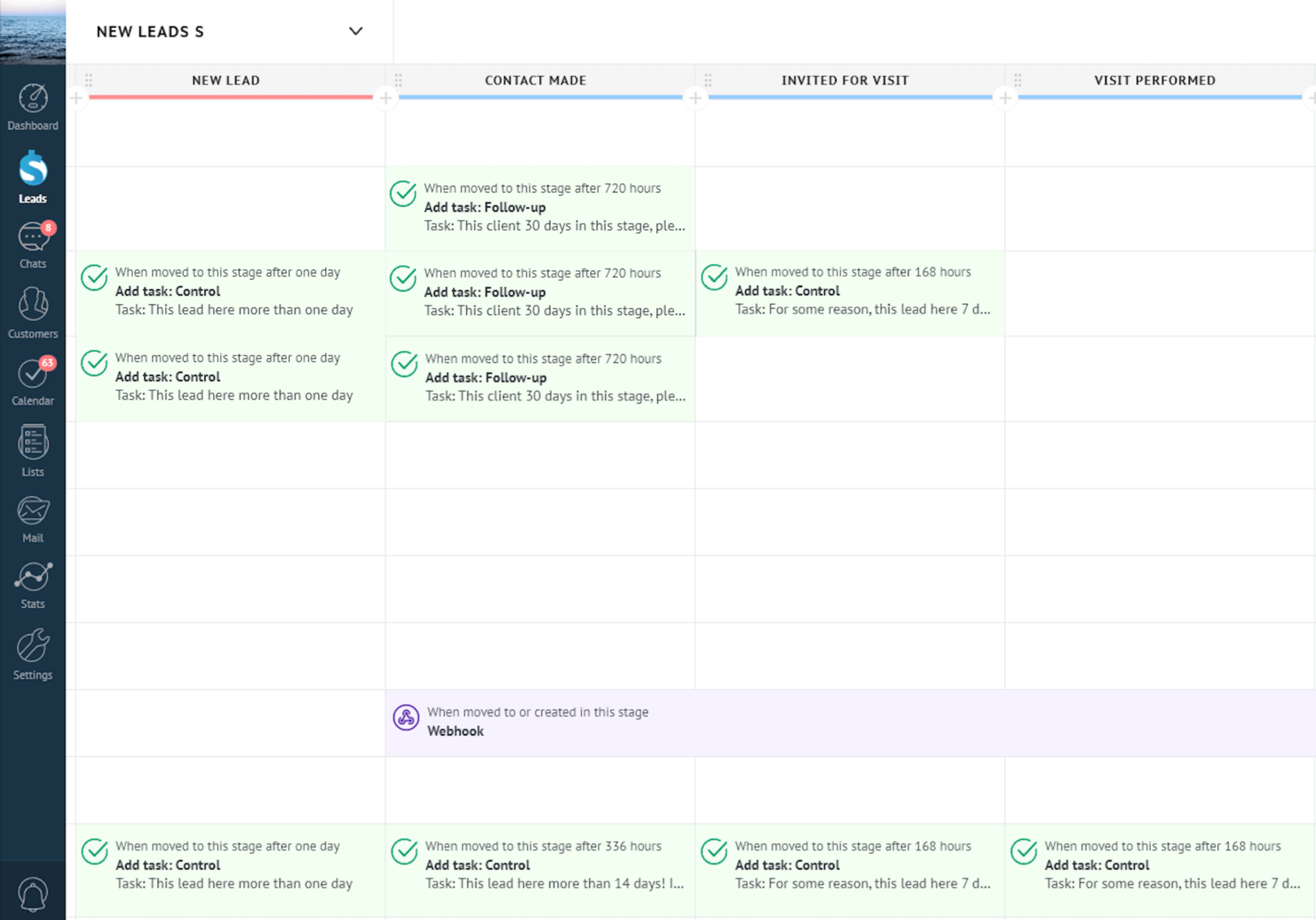
Task: Click checkmark of Visit Performed Control task
Action: [x=1024, y=852]
